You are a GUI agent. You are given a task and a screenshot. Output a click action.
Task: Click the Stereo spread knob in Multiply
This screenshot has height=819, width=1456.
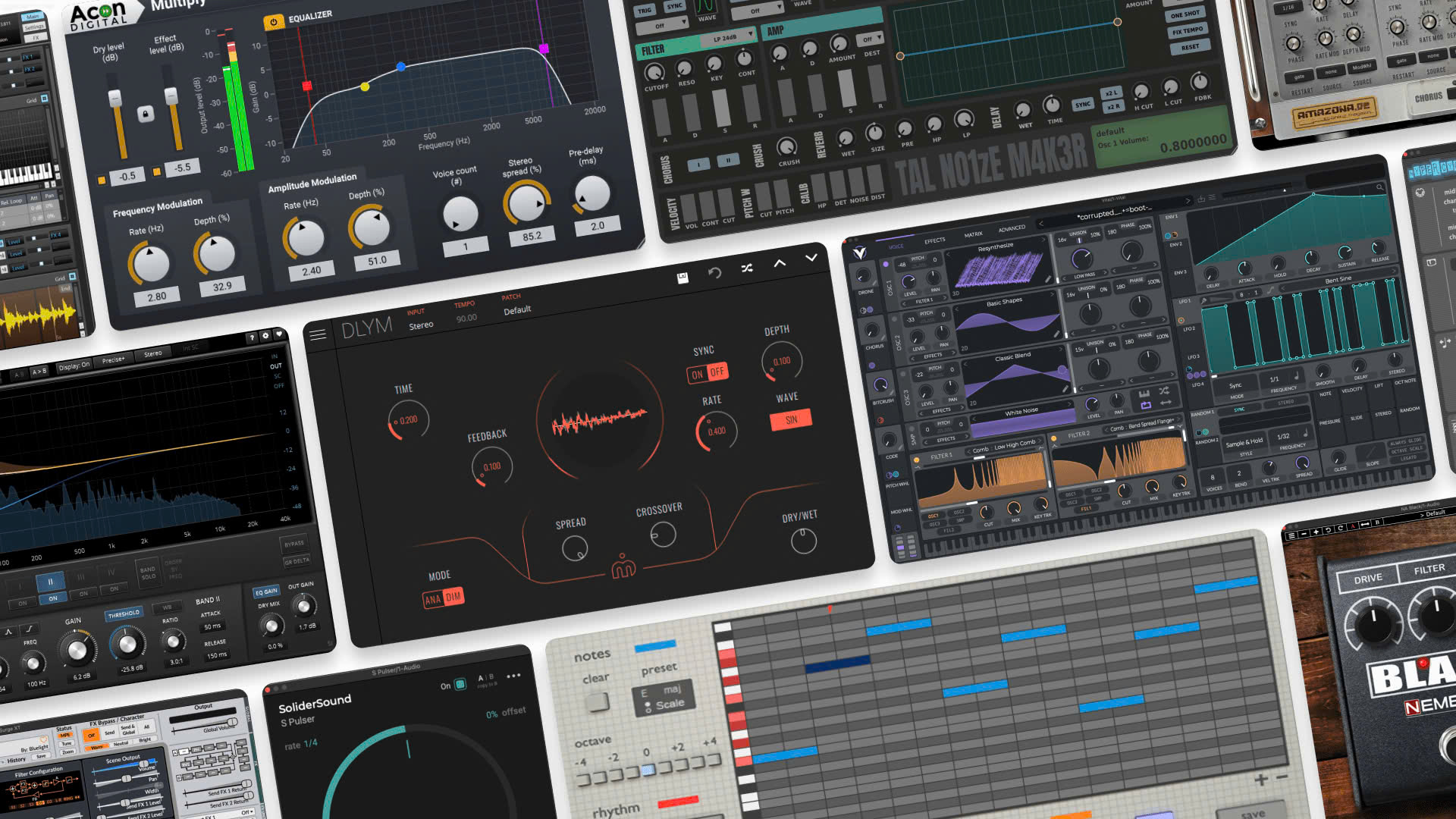pos(526,202)
